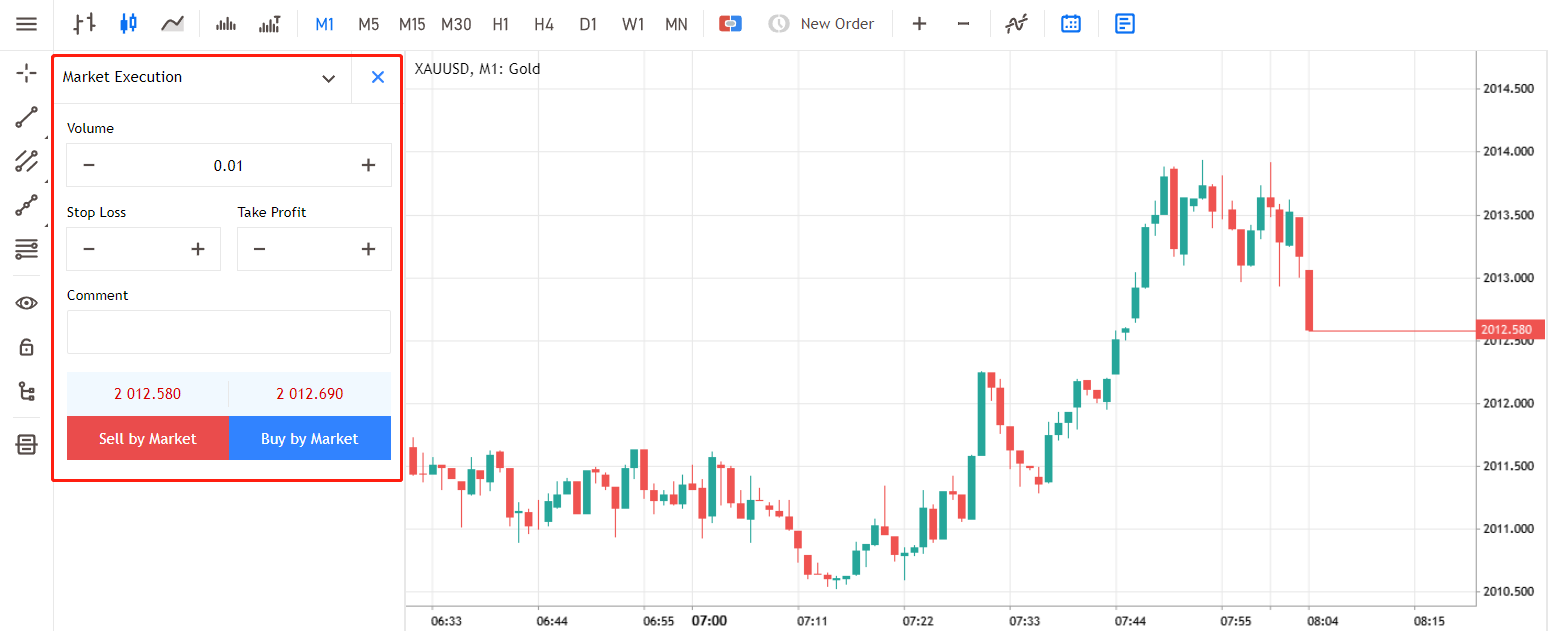Toggle objects visibility eye icon
1548x631 pixels.
pyautogui.click(x=27, y=303)
